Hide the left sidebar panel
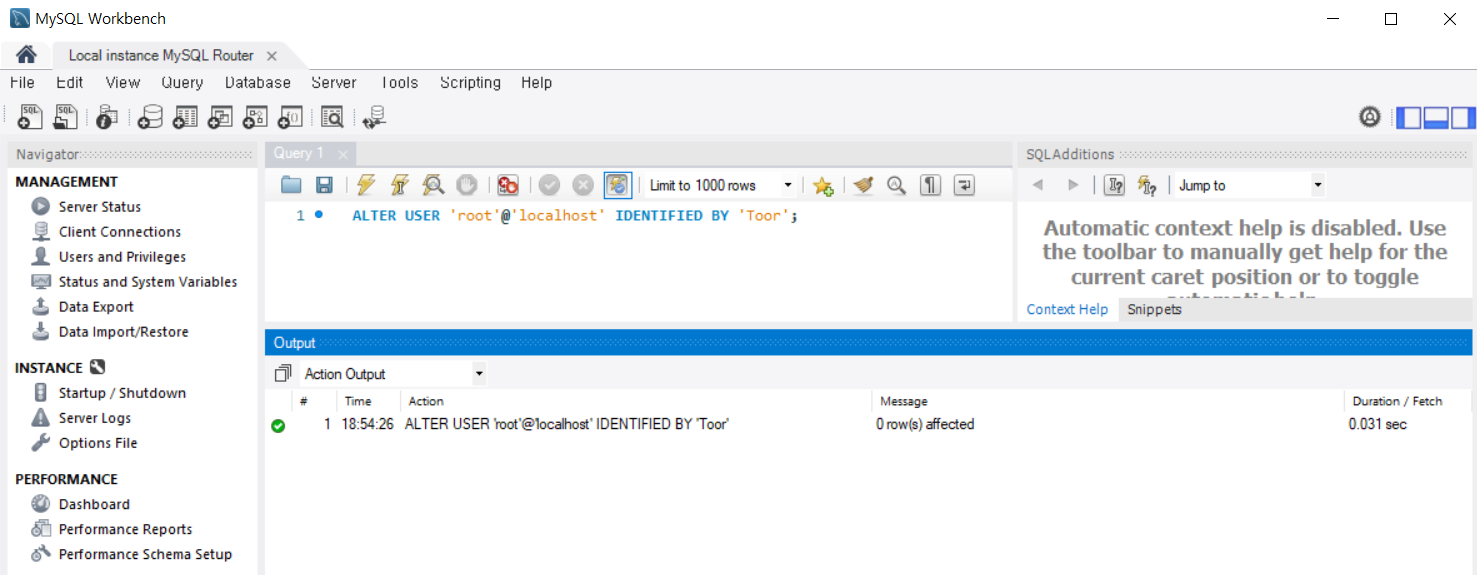The width and height of the screenshot is (1477, 575). 1408,117
